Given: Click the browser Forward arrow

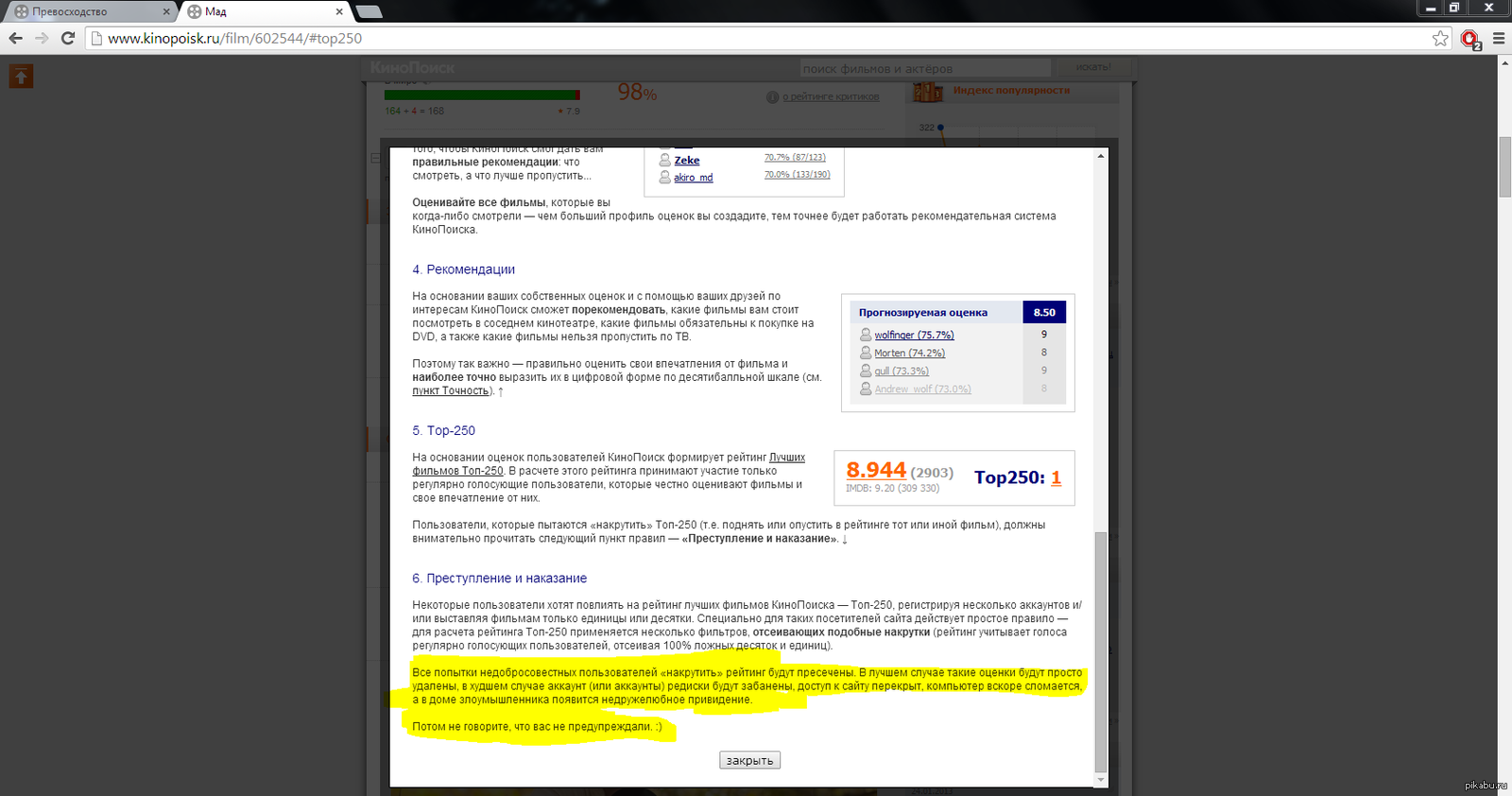Looking at the screenshot, I should pos(42,38).
